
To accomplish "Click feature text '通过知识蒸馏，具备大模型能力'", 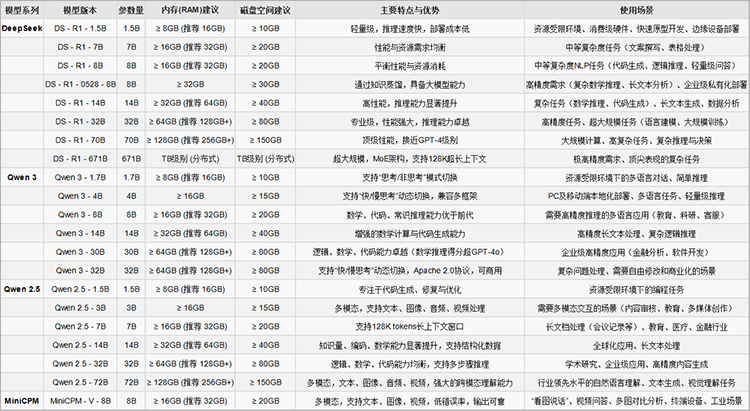I will point(410,85).
